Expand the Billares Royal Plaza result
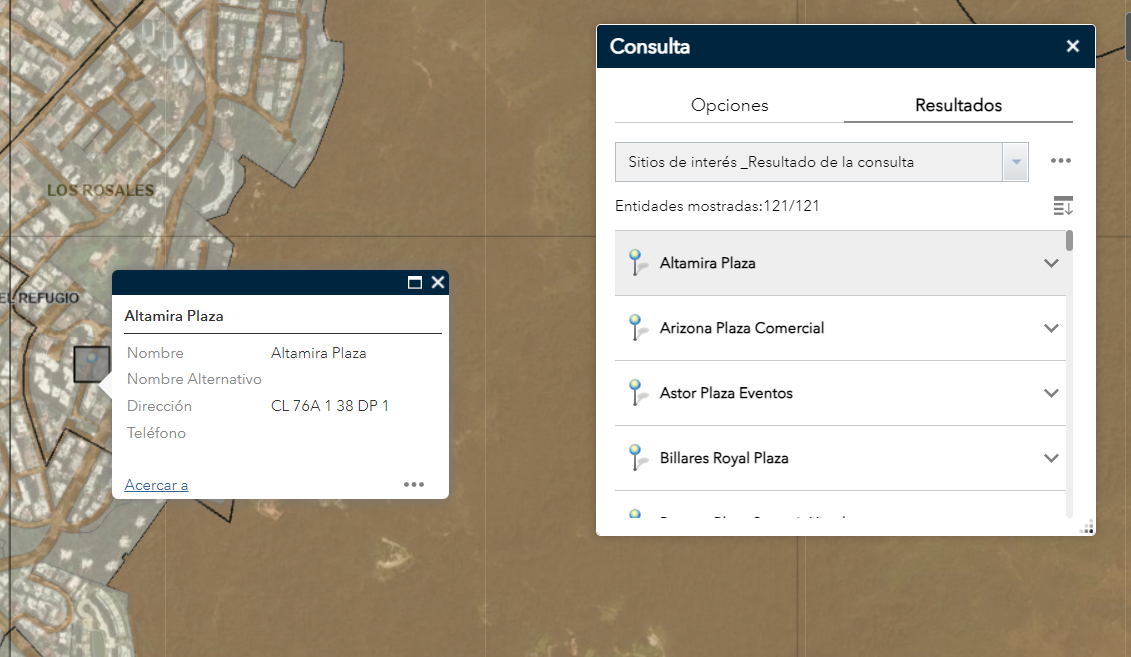This screenshot has height=657, width=1131. point(1051,458)
